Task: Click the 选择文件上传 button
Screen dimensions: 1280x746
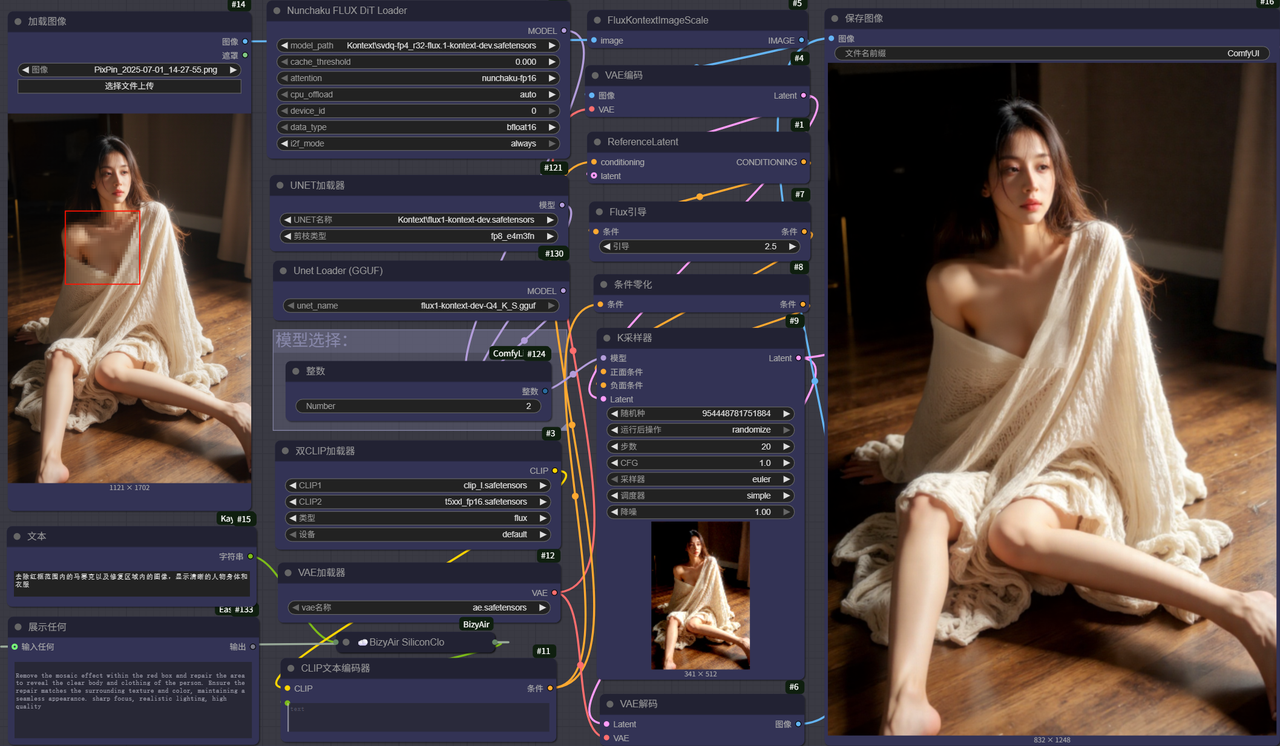Action: click(x=129, y=86)
